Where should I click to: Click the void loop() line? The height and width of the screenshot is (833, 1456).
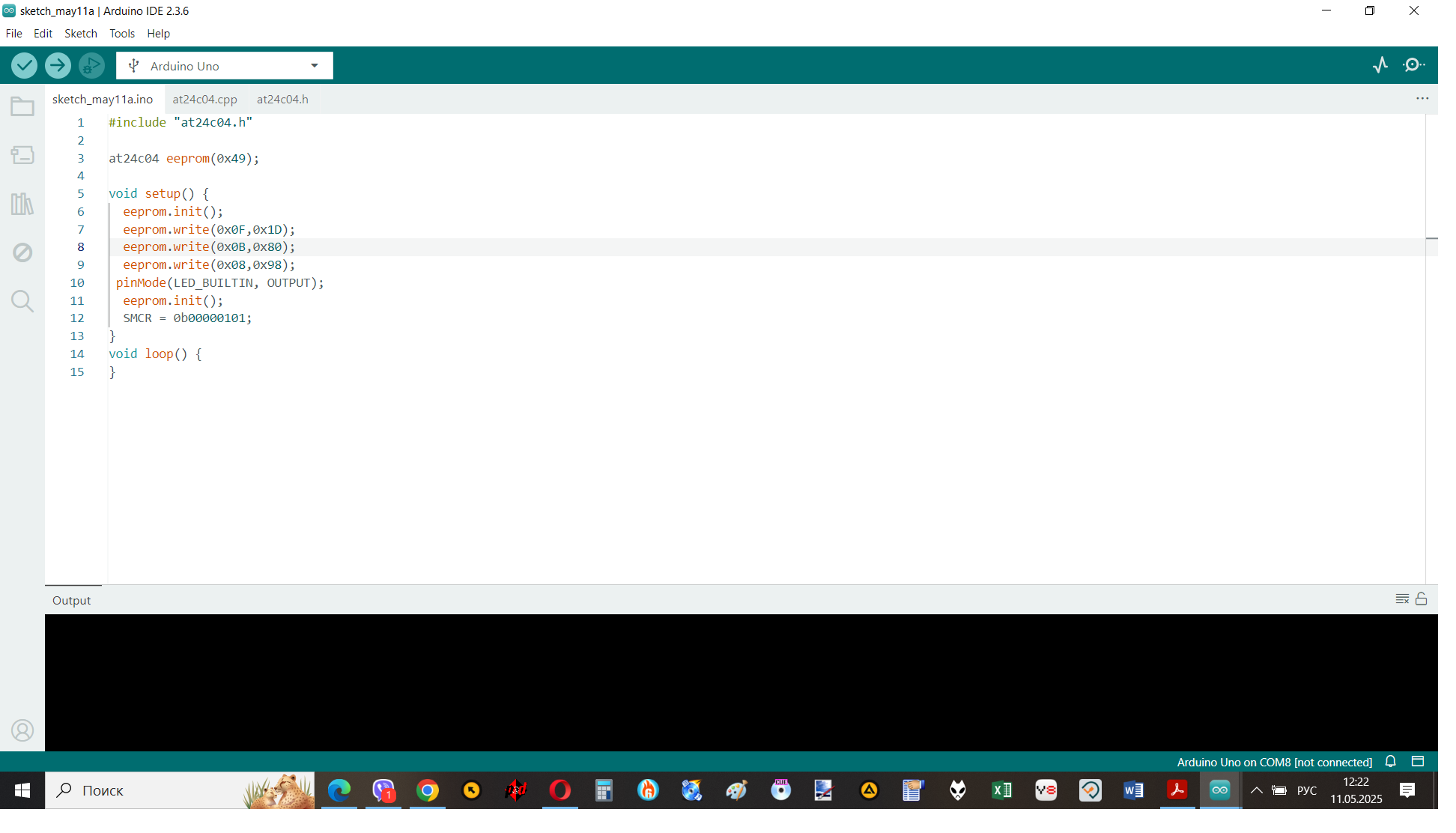coord(155,354)
